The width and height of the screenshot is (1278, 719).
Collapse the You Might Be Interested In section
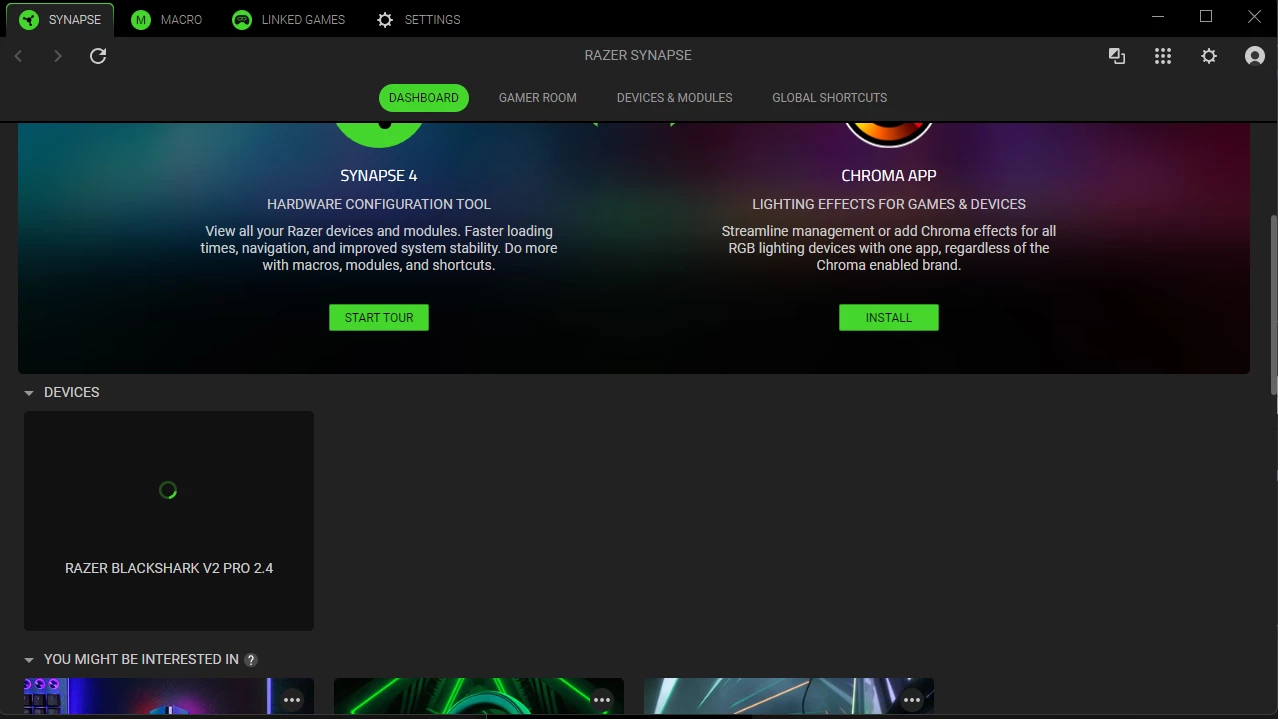click(x=29, y=660)
